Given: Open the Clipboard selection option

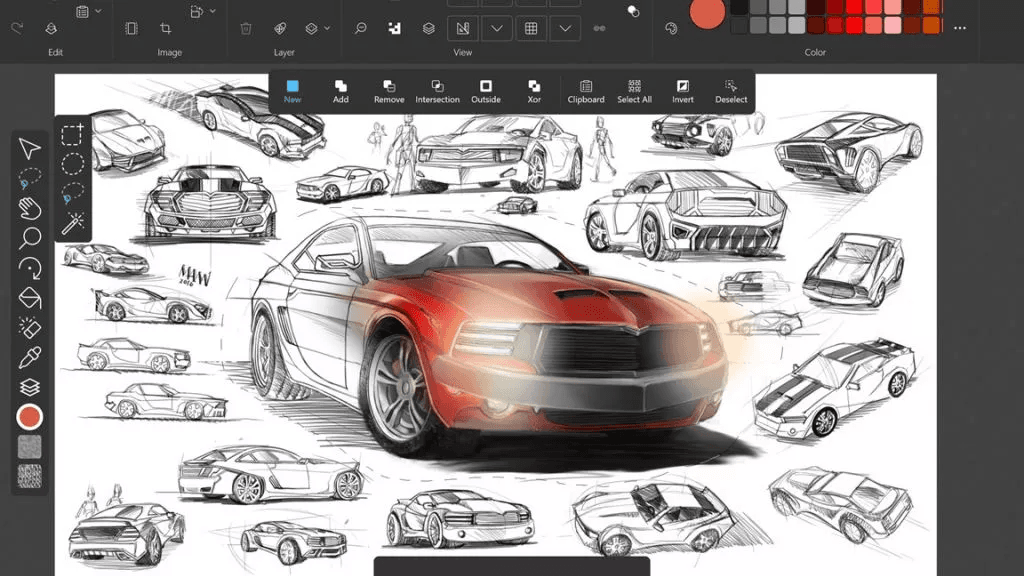Looking at the screenshot, I should [x=586, y=91].
